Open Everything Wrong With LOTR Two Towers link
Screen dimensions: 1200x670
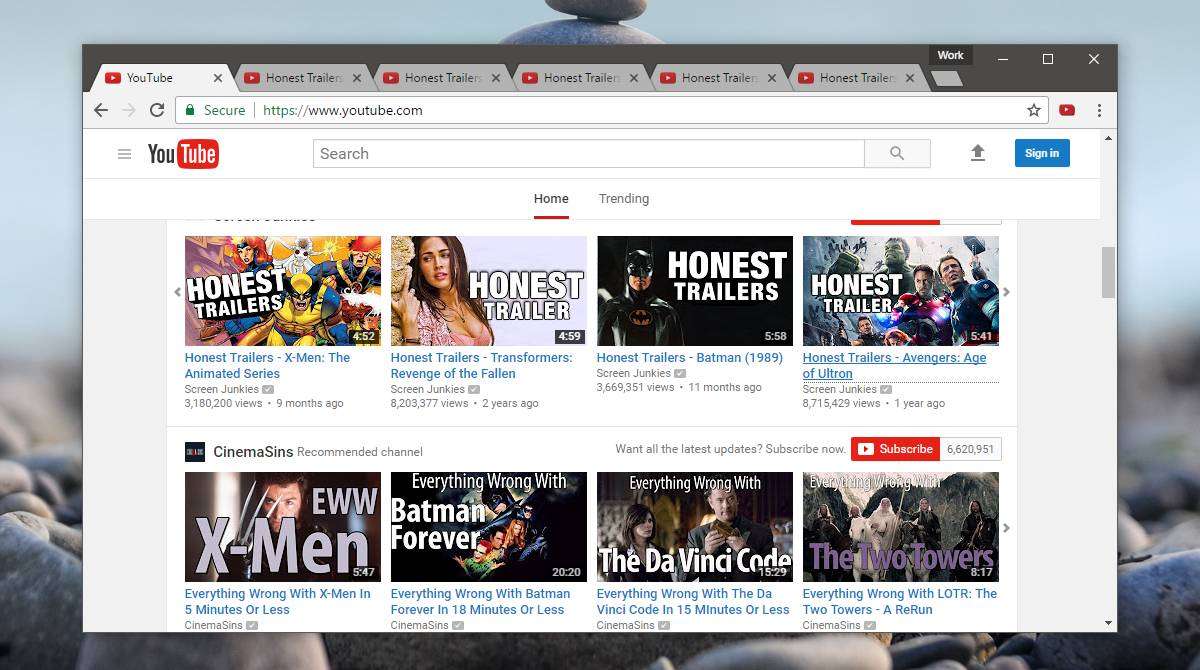pos(899,601)
